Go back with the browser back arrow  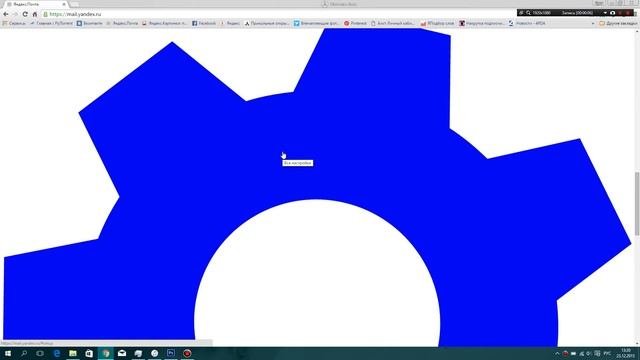tap(6, 14)
